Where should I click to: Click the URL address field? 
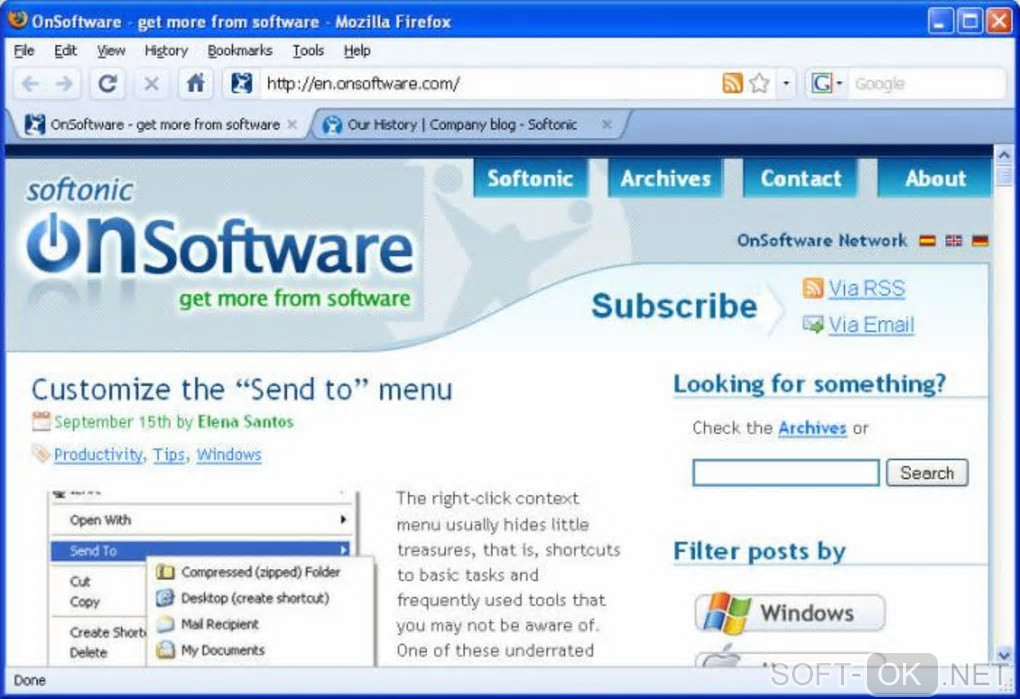[x=488, y=83]
